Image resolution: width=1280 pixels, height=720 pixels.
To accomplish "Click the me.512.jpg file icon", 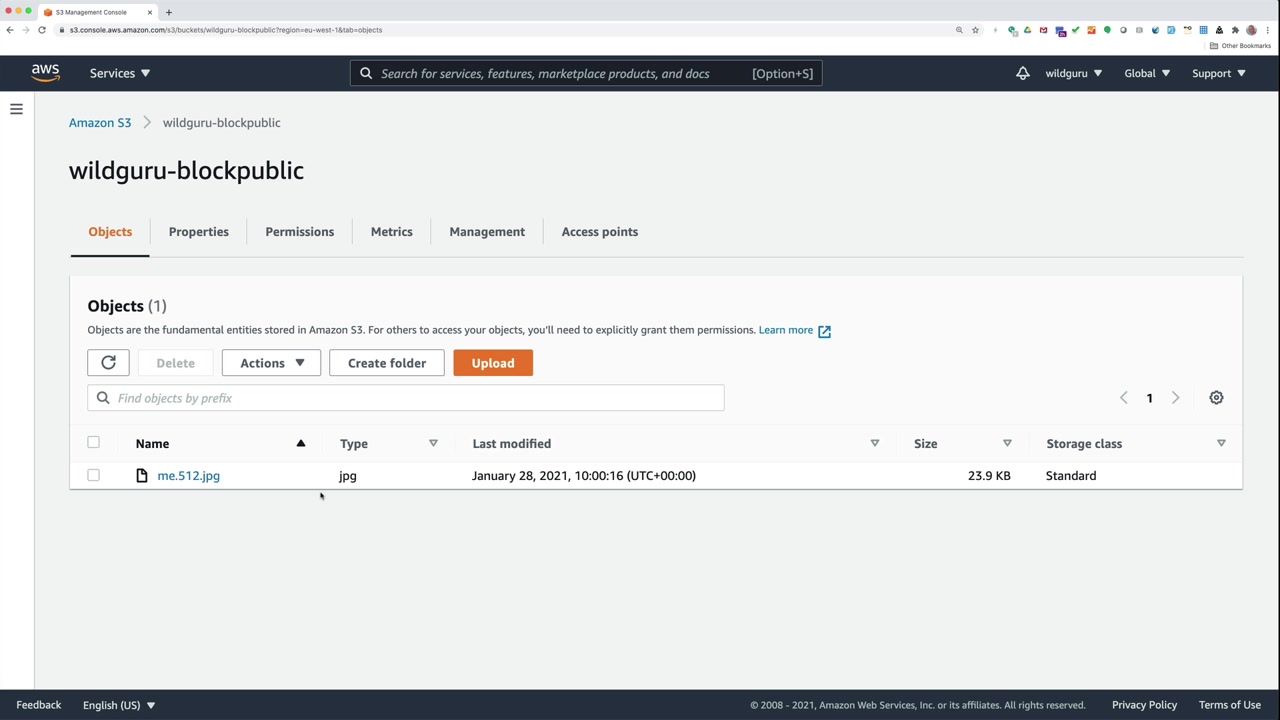I will (142, 476).
